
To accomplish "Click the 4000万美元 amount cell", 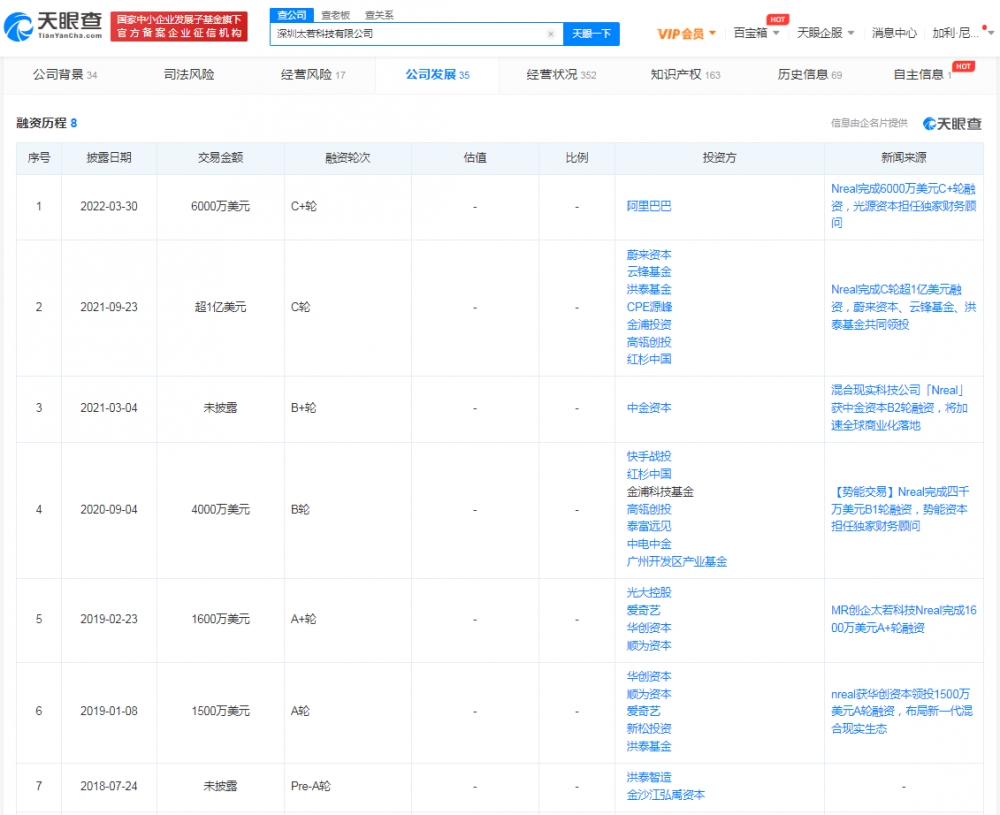I will click(x=220, y=510).
